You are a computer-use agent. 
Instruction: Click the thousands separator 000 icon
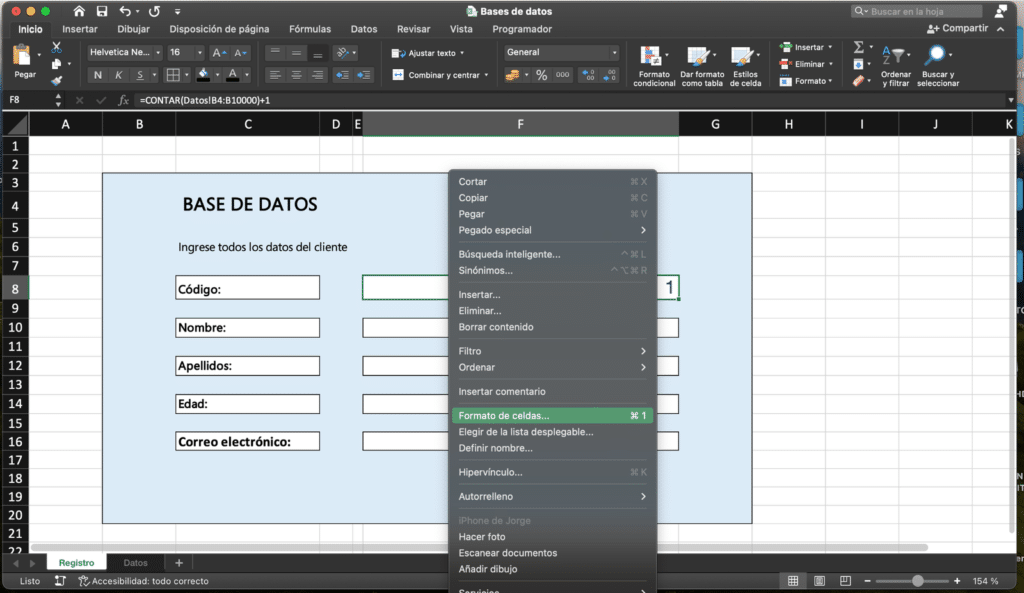tap(562, 75)
